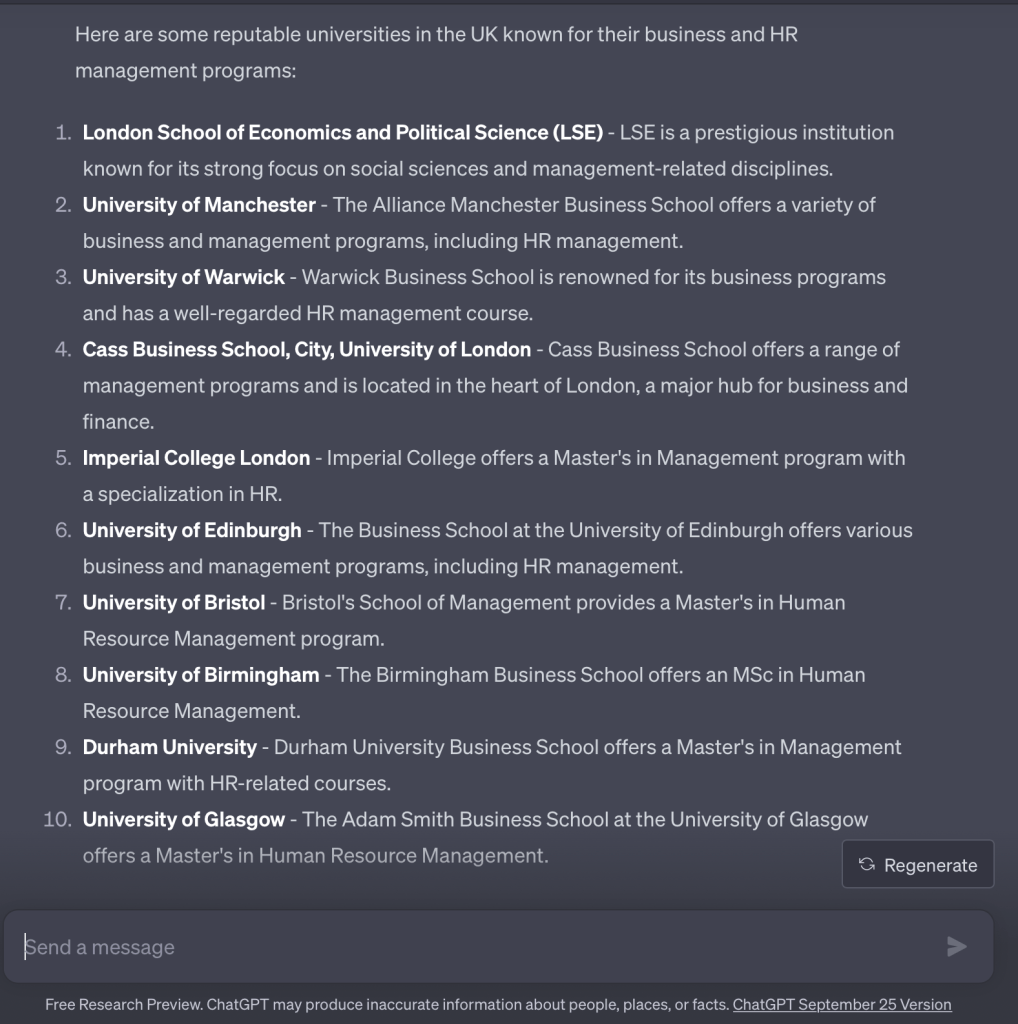Viewport: 1018px width, 1024px height.
Task: Click the send message arrow icon
Action: click(x=957, y=946)
